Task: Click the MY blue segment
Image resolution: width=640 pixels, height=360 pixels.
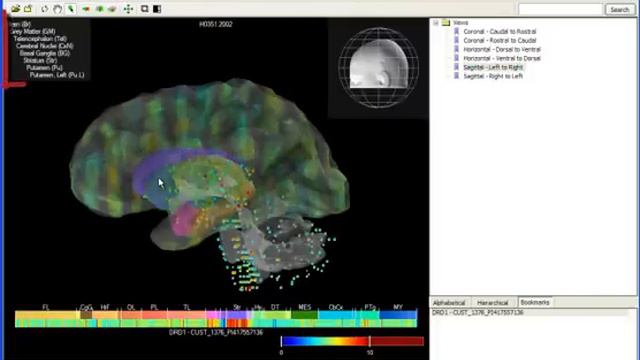Action: 398,315
